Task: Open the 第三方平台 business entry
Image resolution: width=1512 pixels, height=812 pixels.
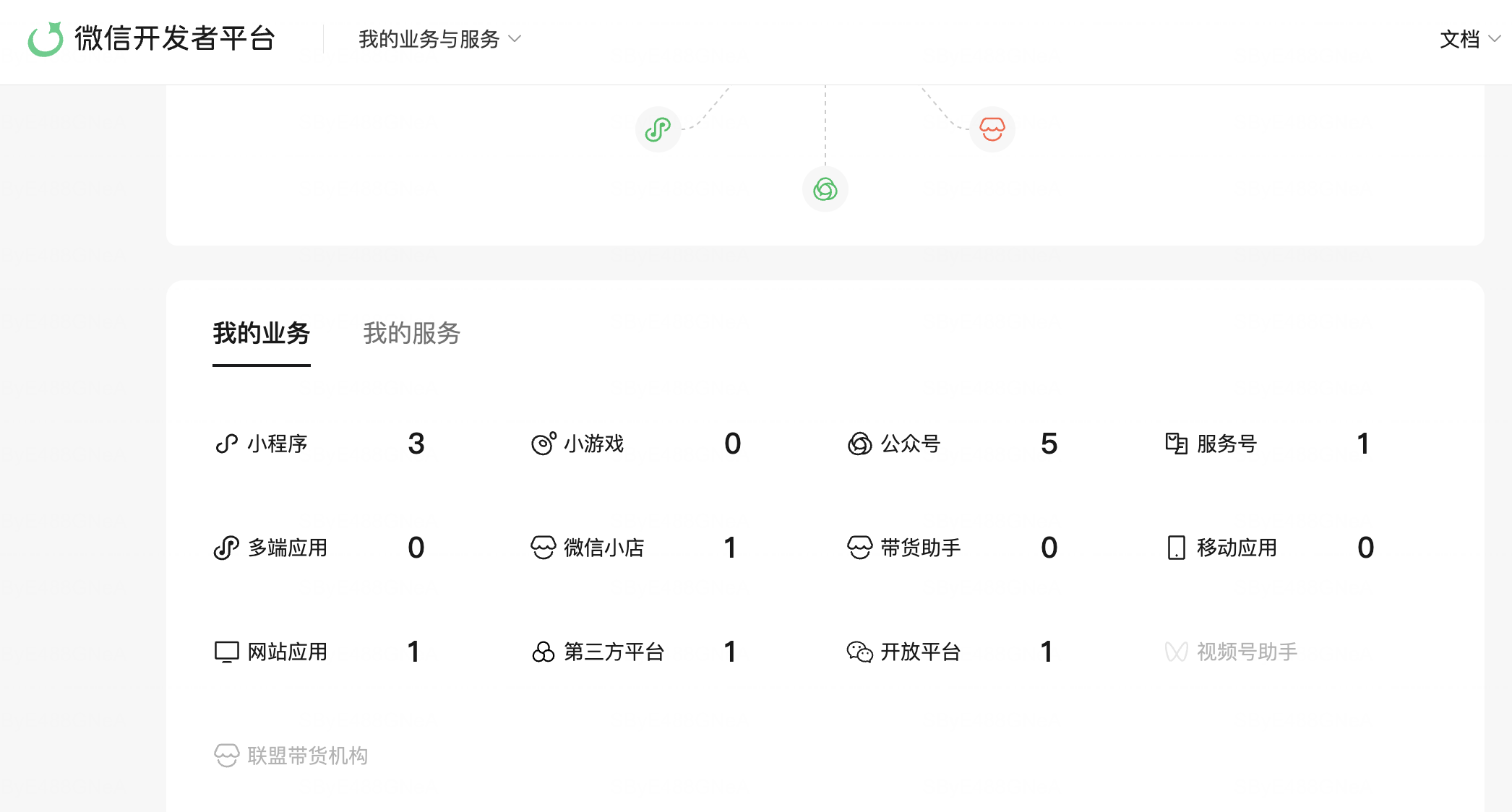Action: pos(614,652)
